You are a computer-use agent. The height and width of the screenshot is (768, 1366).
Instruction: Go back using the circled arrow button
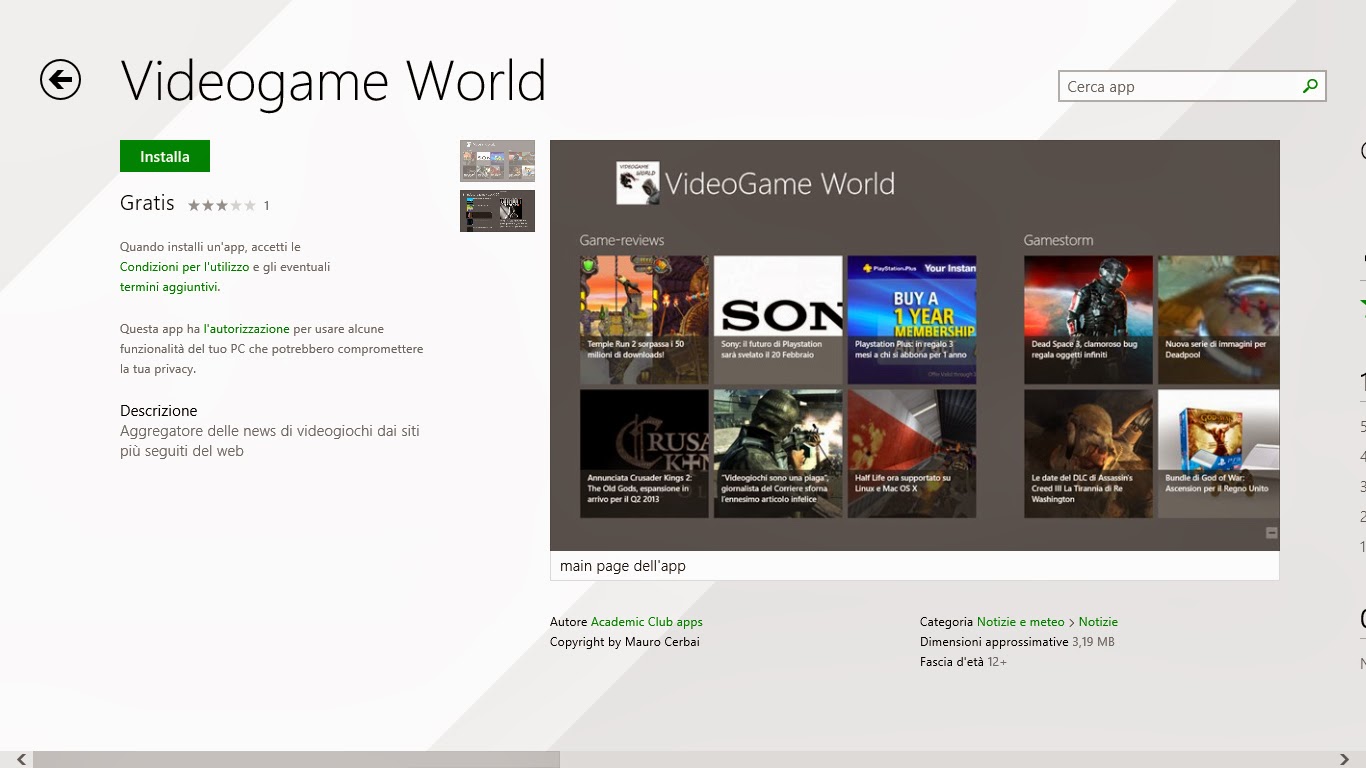pos(60,80)
